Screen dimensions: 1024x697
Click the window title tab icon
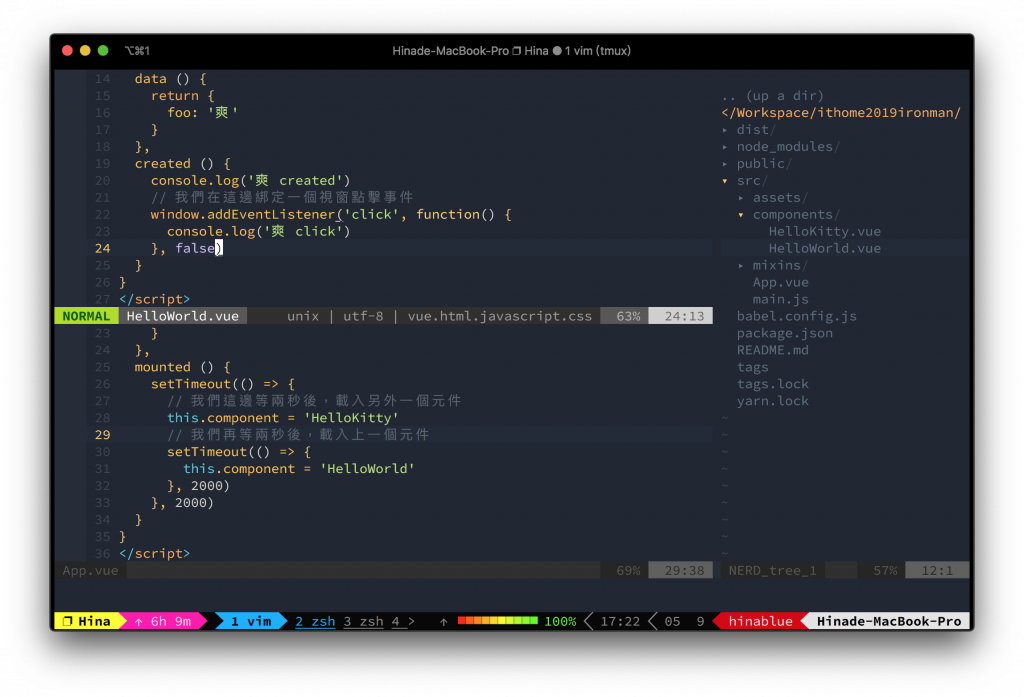point(517,51)
